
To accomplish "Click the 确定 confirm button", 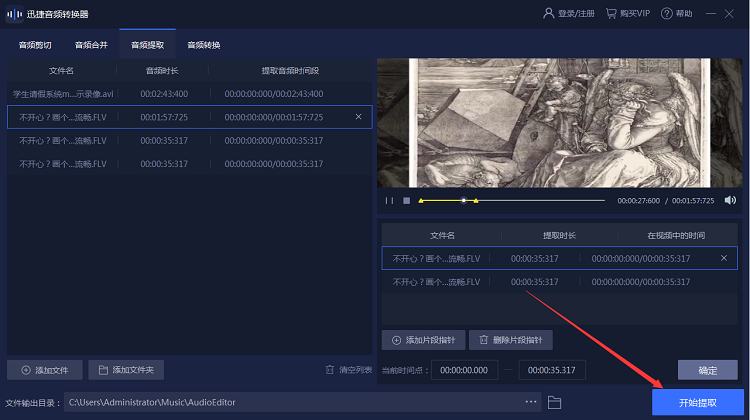I will 707,370.
